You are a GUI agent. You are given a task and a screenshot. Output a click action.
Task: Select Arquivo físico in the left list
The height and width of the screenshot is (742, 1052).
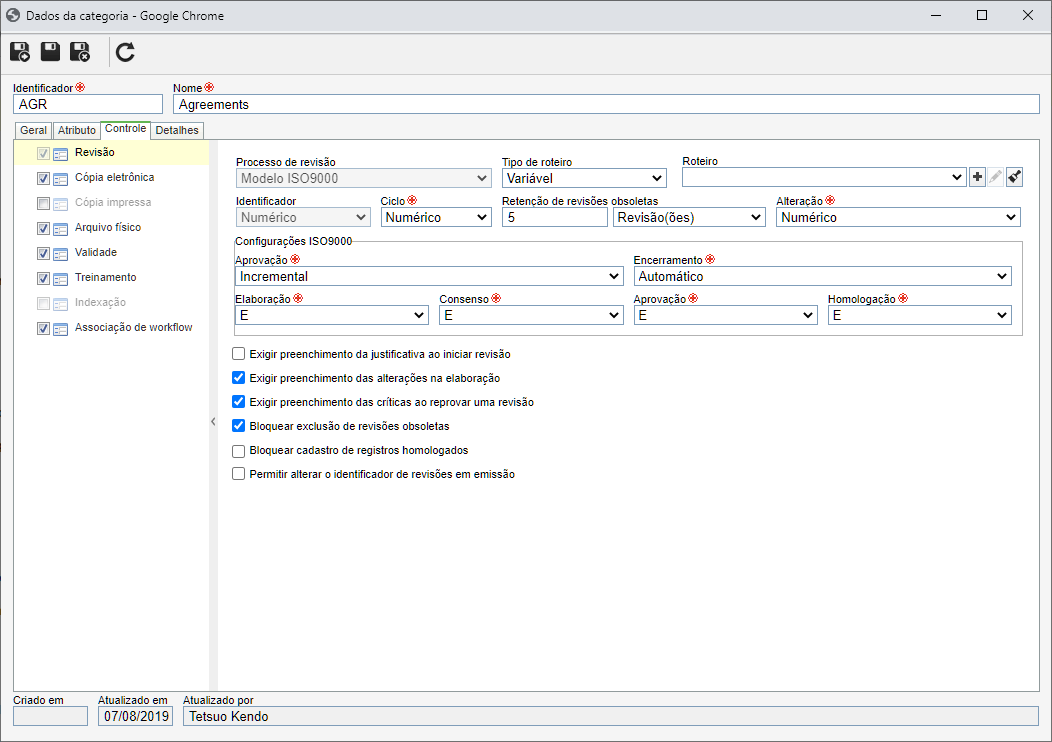(x=108, y=227)
